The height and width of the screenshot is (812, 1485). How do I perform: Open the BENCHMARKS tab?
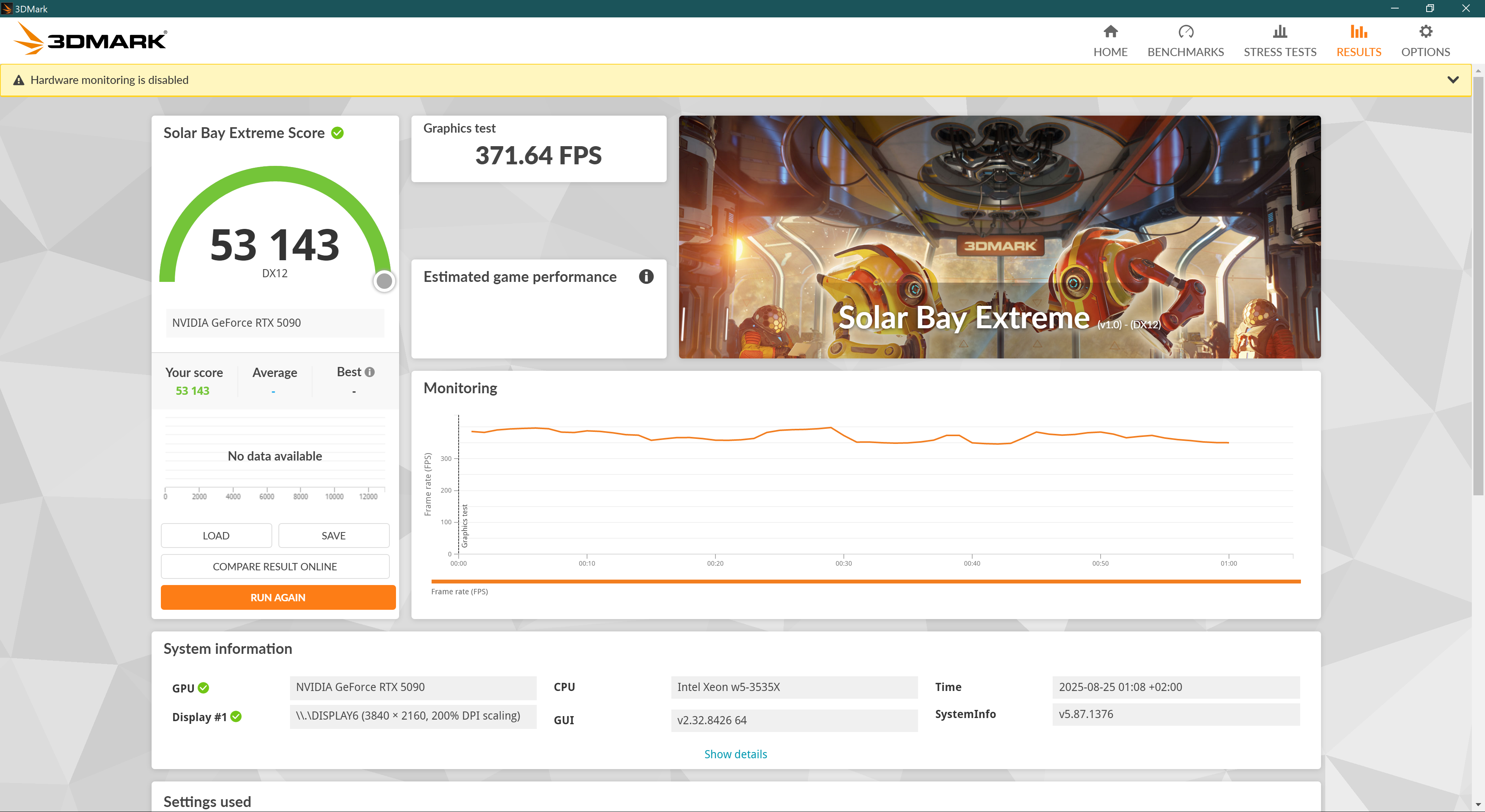click(x=1185, y=41)
